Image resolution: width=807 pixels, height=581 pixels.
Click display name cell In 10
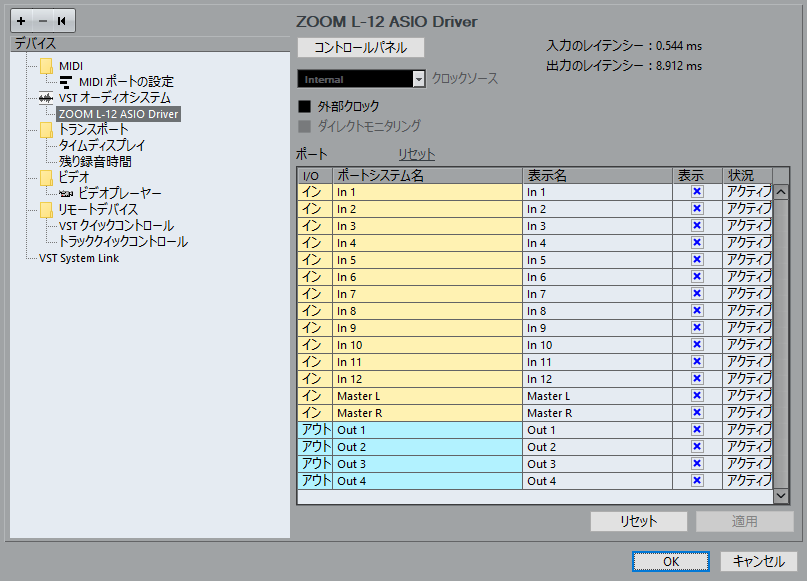pos(598,345)
